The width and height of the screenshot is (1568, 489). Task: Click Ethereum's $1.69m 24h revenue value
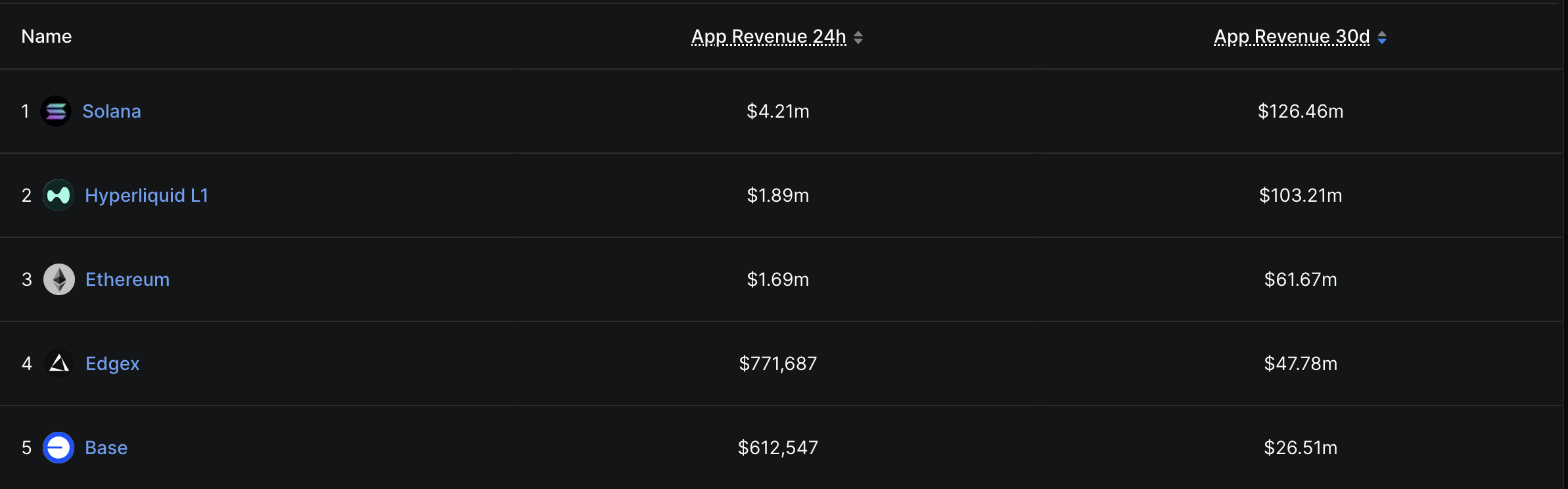(x=777, y=279)
